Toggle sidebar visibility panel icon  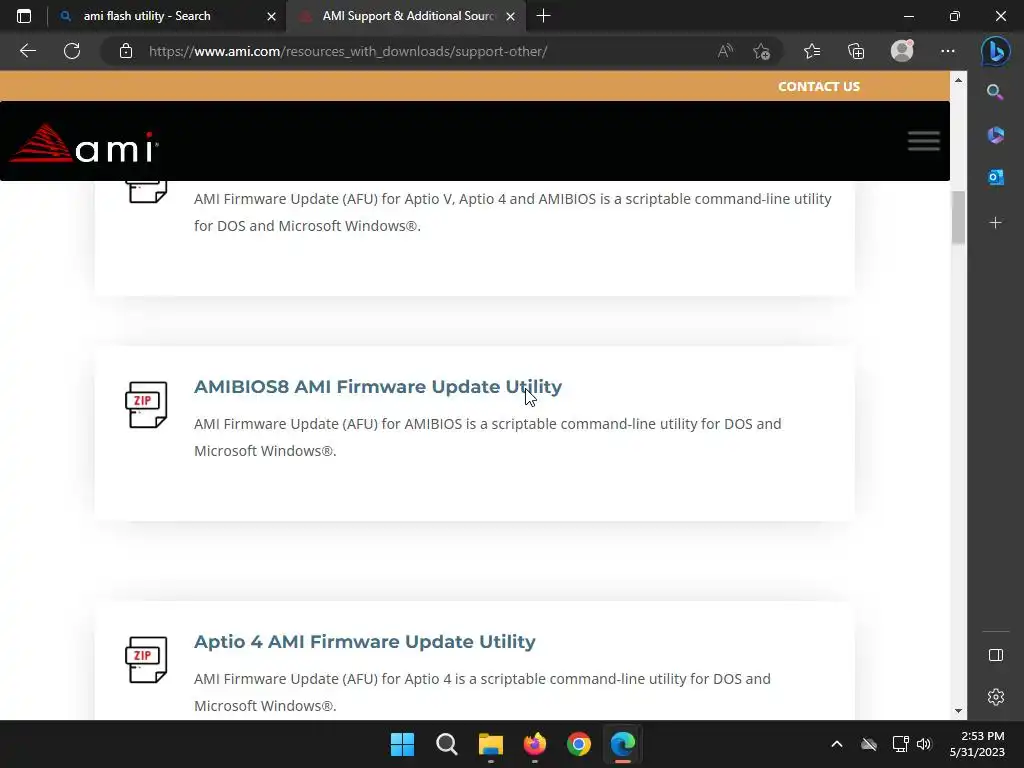(x=995, y=655)
